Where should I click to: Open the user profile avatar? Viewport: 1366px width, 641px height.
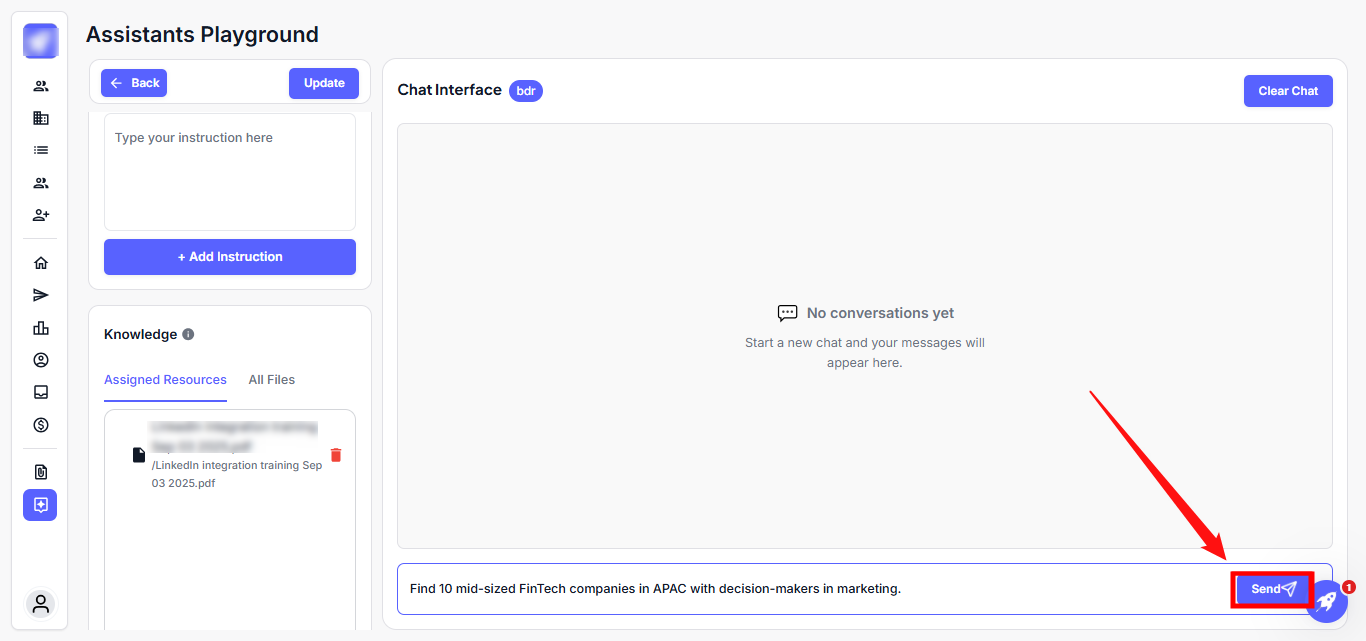[x=40, y=604]
